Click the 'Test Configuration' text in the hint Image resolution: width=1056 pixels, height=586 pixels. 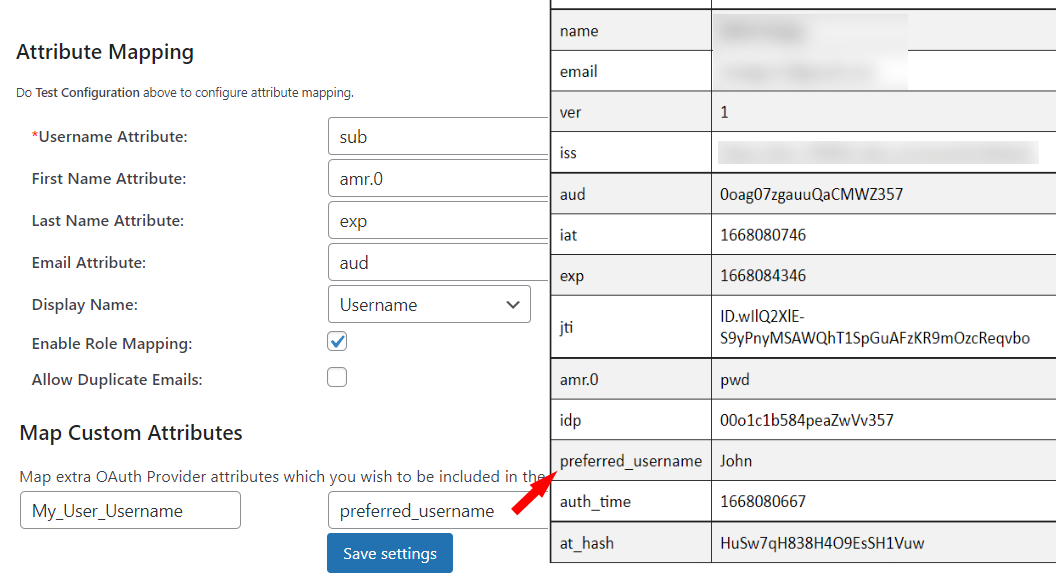click(88, 92)
